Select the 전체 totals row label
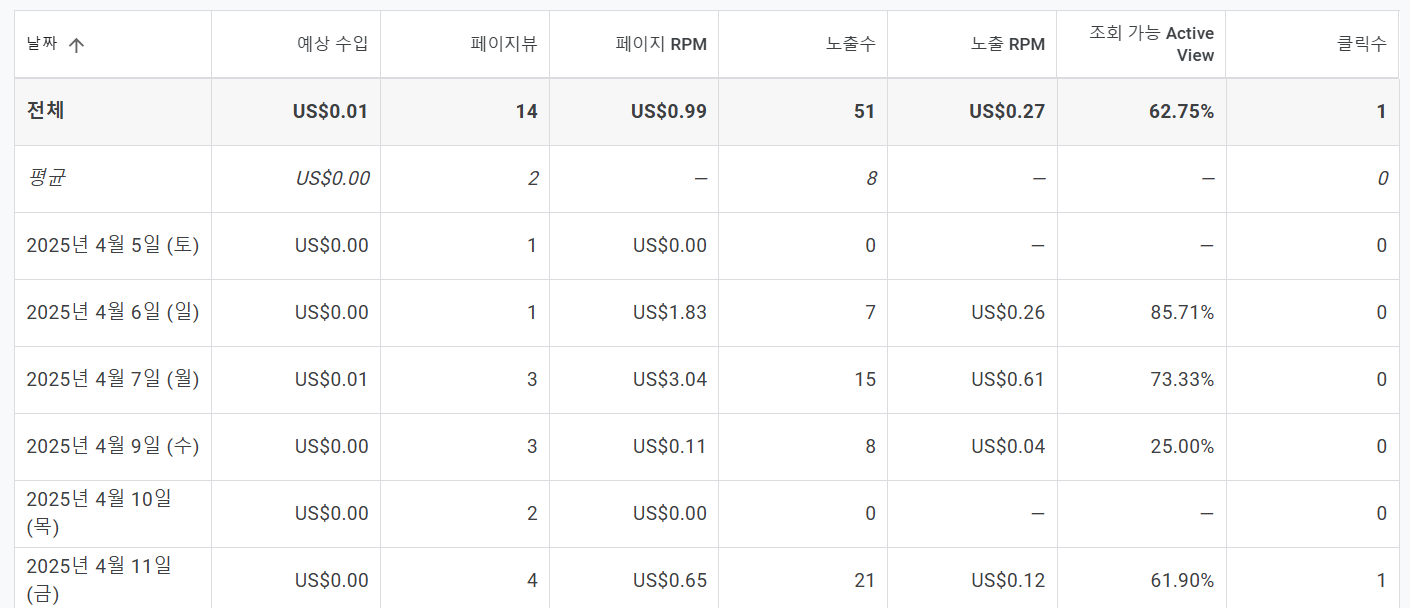 [46, 111]
